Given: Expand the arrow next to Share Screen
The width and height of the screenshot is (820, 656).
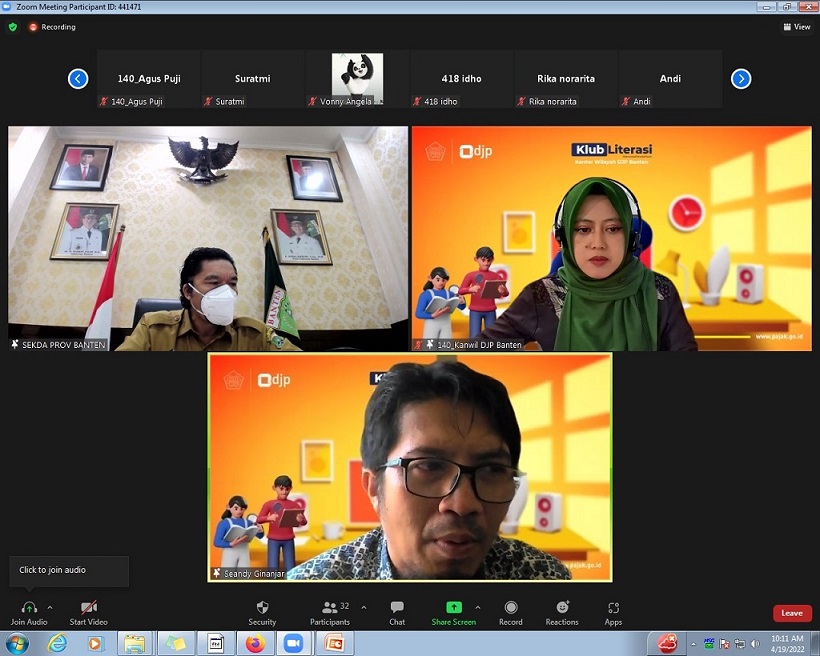Looking at the screenshot, I should point(478,607).
